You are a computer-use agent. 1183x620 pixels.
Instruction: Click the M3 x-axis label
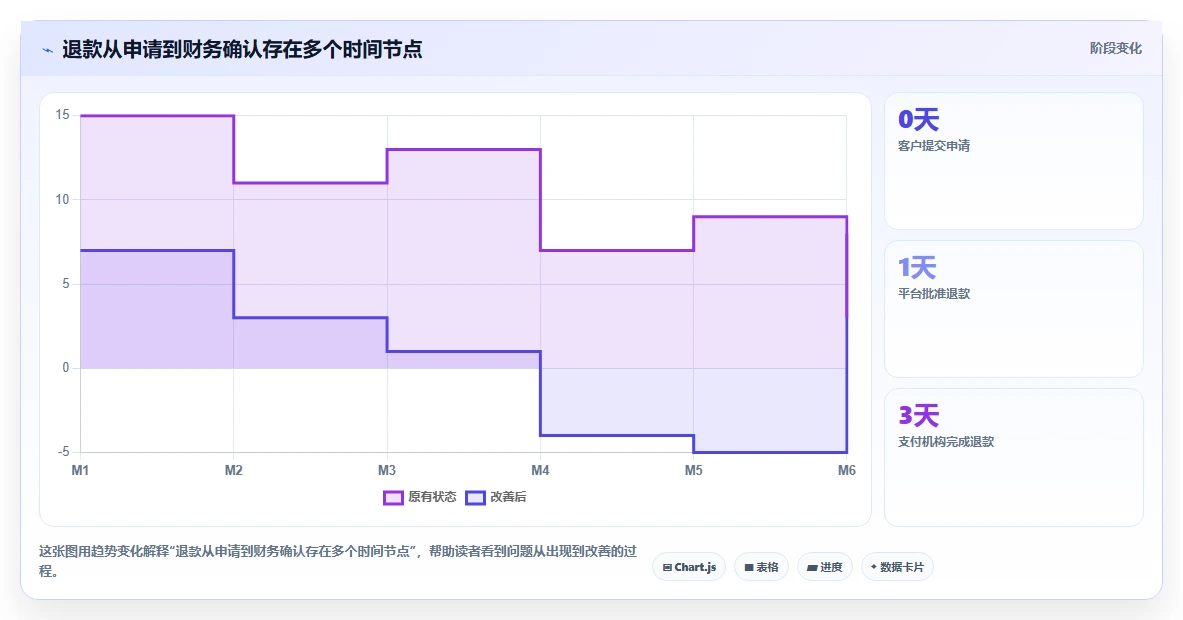(386, 471)
